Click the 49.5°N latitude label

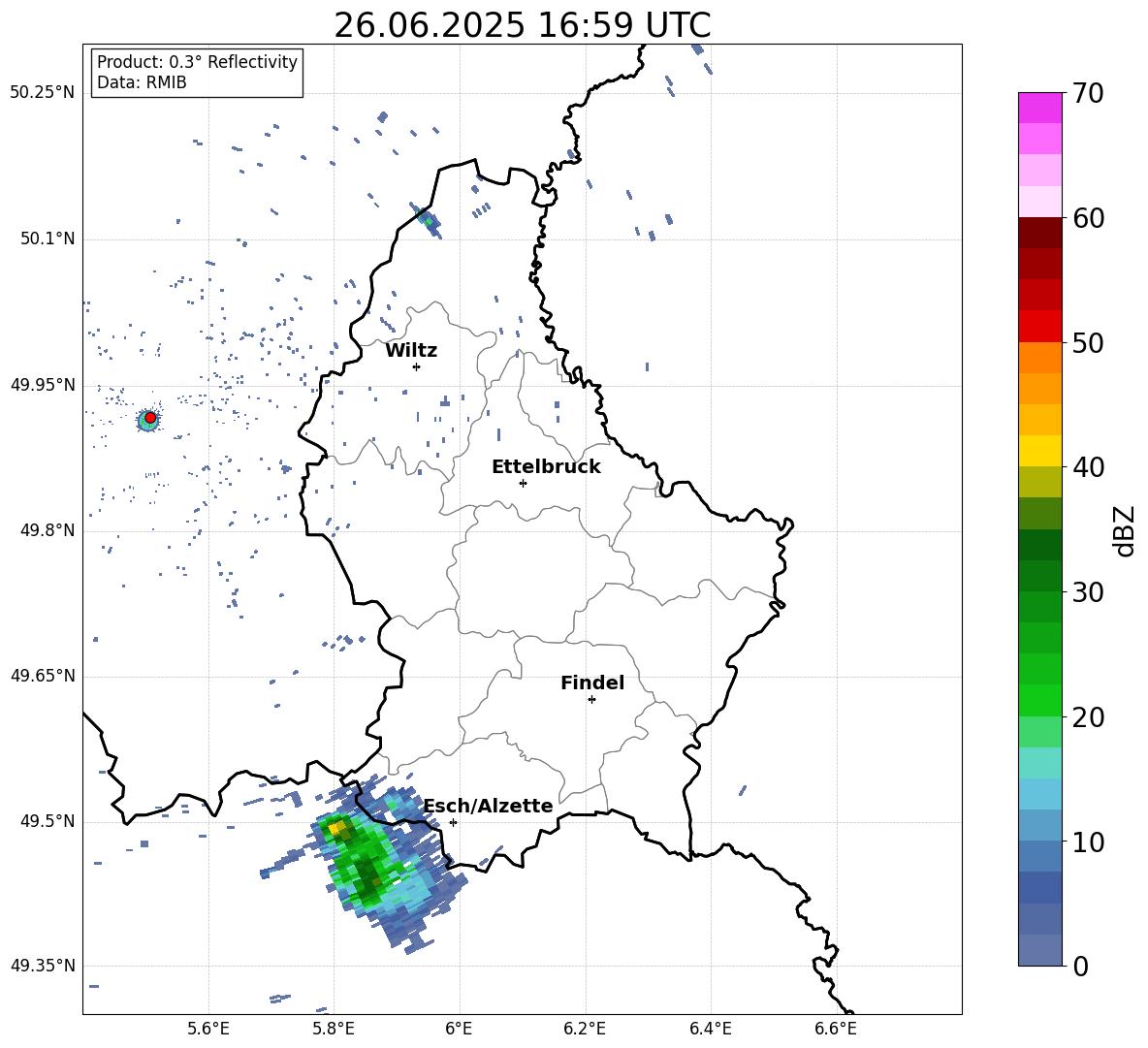tap(48, 820)
